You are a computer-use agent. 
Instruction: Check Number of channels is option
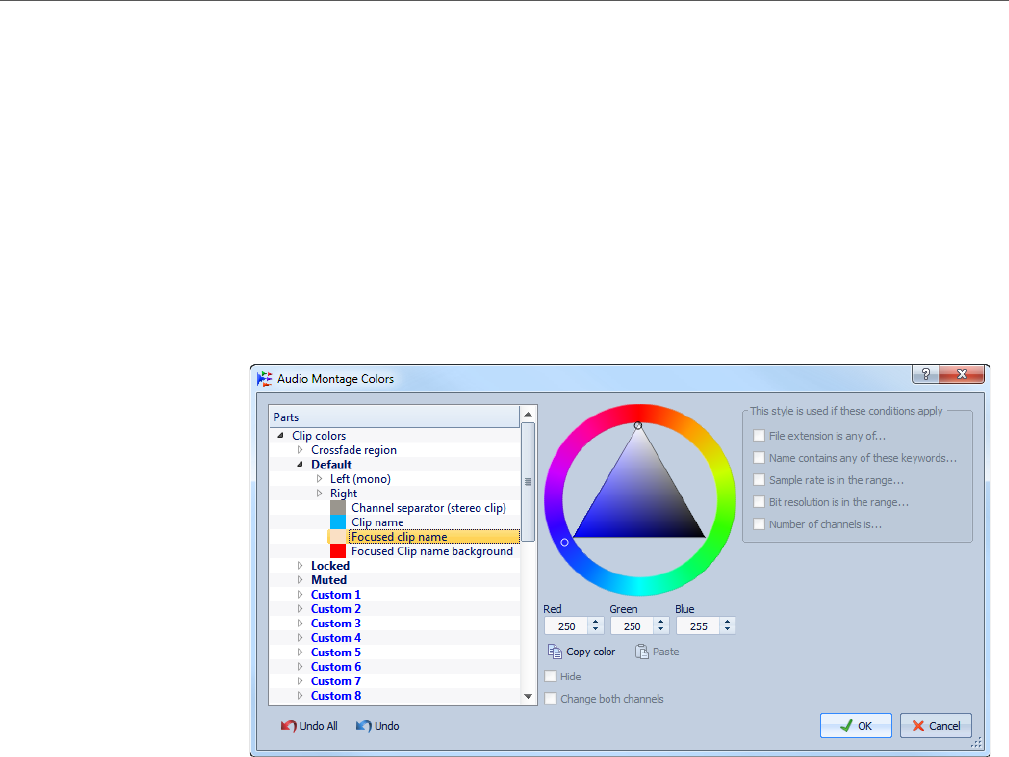coord(759,524)
